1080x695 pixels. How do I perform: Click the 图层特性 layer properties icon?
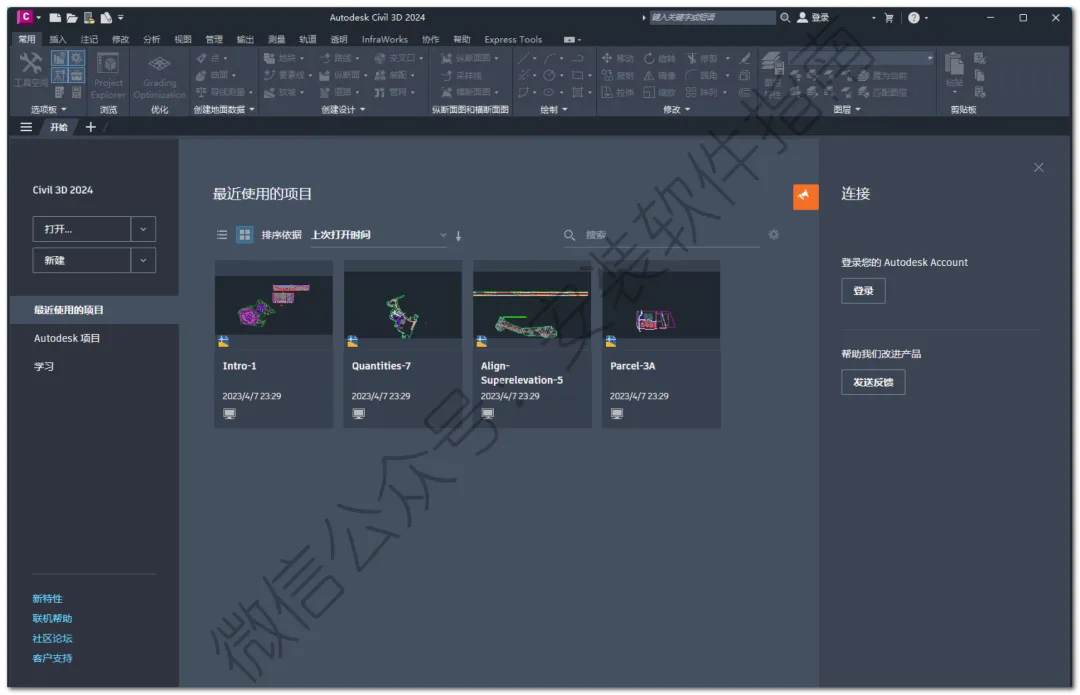(x=773, y=76)
